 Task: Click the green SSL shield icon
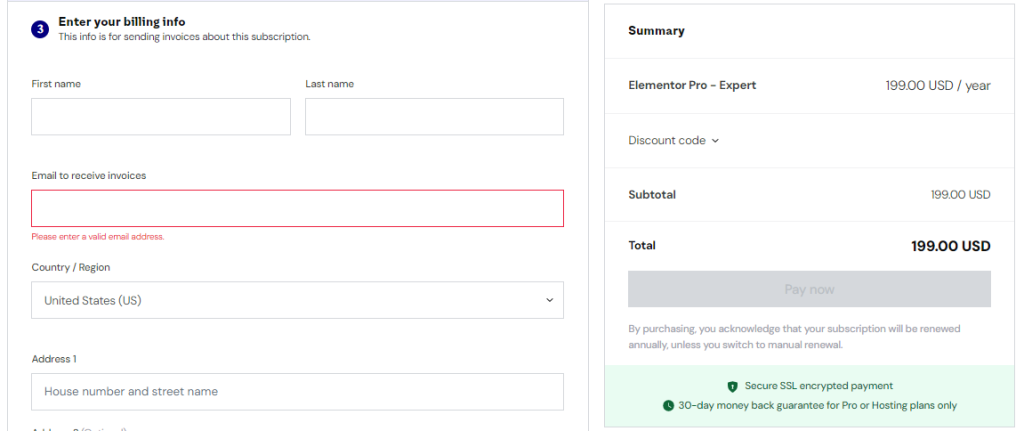point(732,387)
